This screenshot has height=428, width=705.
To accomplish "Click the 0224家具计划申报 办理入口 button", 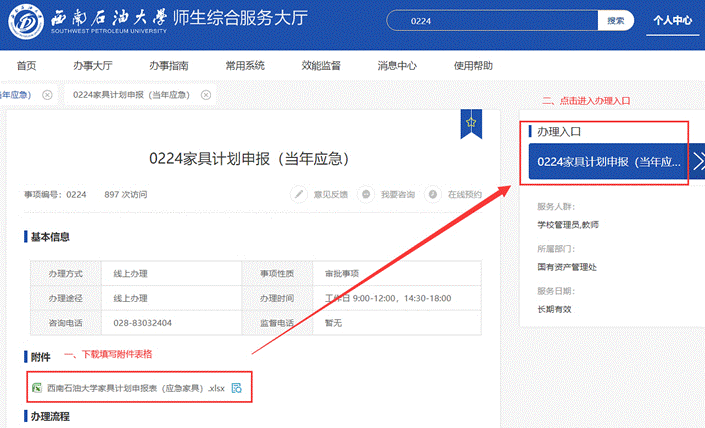I will click(x=608, y=161).
